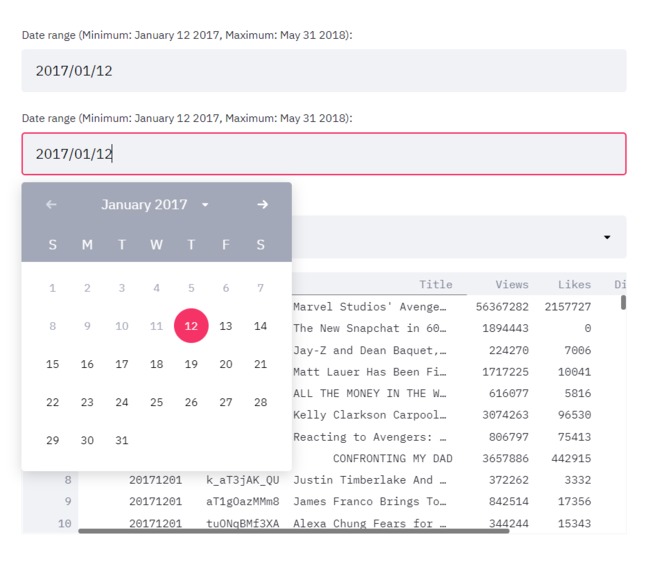Image resolution: width=671 pixels, height=573 pixels.
Task: Select highlighted day 12 in calendar
Action: tap(191, 326)
